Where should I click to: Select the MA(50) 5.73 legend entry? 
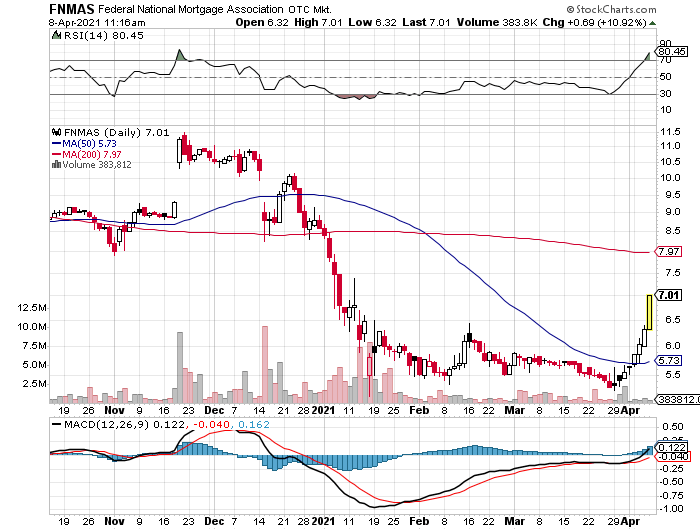point(84,144)
